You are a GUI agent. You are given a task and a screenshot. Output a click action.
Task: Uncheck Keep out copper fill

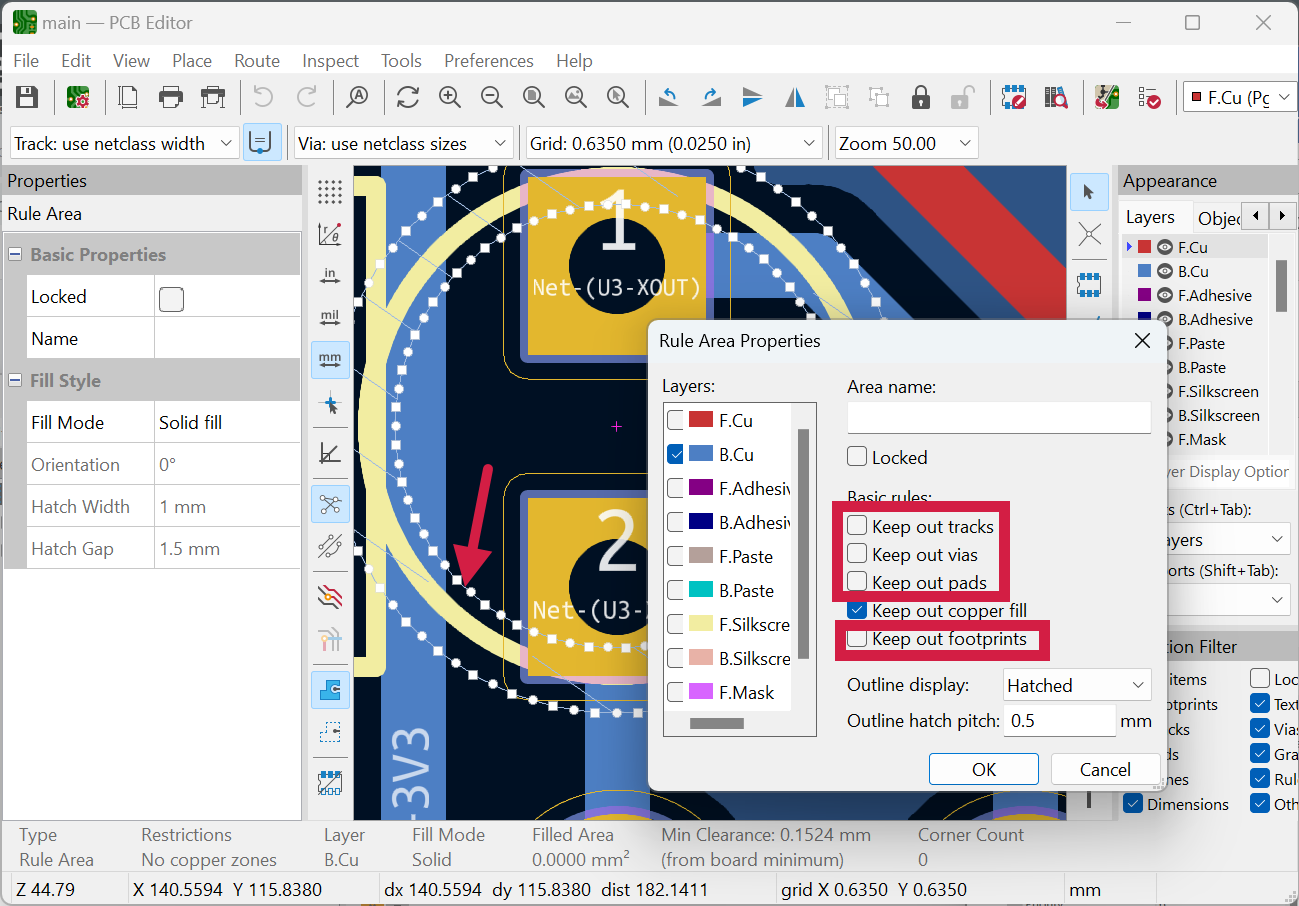857,609
